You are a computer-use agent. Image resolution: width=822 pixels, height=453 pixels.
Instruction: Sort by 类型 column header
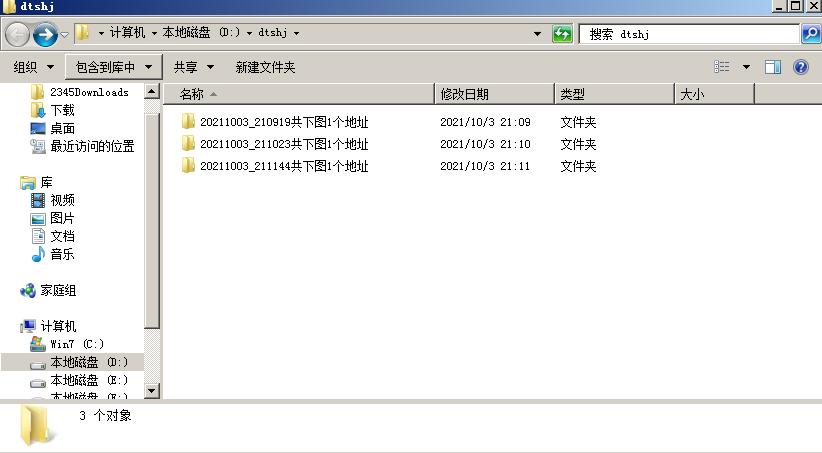click(x=614, y=94)
